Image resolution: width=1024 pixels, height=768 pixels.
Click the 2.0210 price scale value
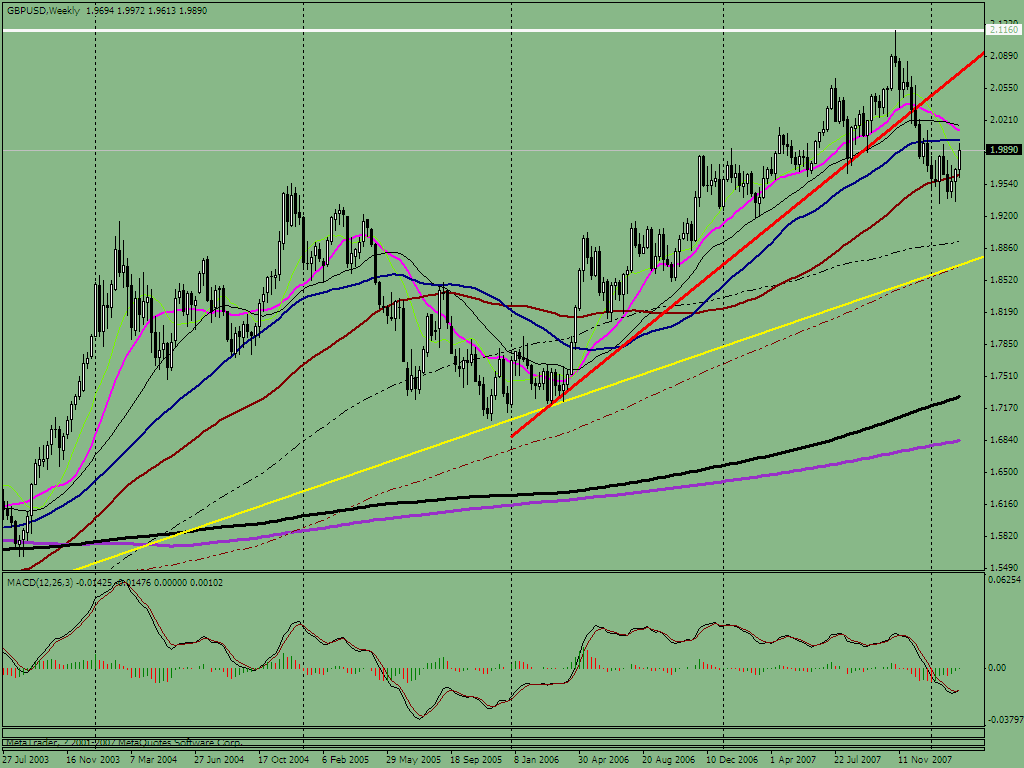pyautogui.click(x=1004, y=120)
